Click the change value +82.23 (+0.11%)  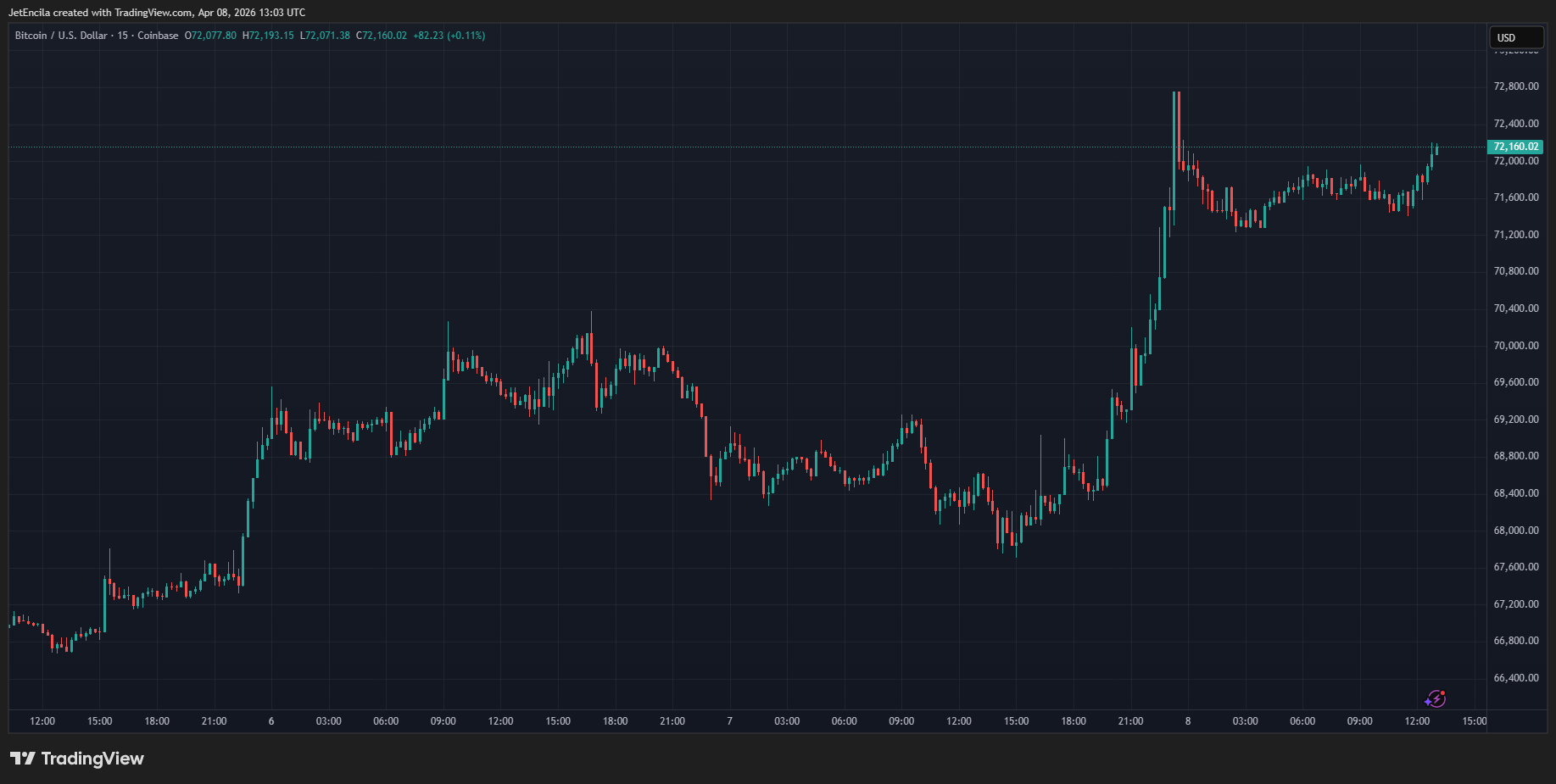click(449, 36)
